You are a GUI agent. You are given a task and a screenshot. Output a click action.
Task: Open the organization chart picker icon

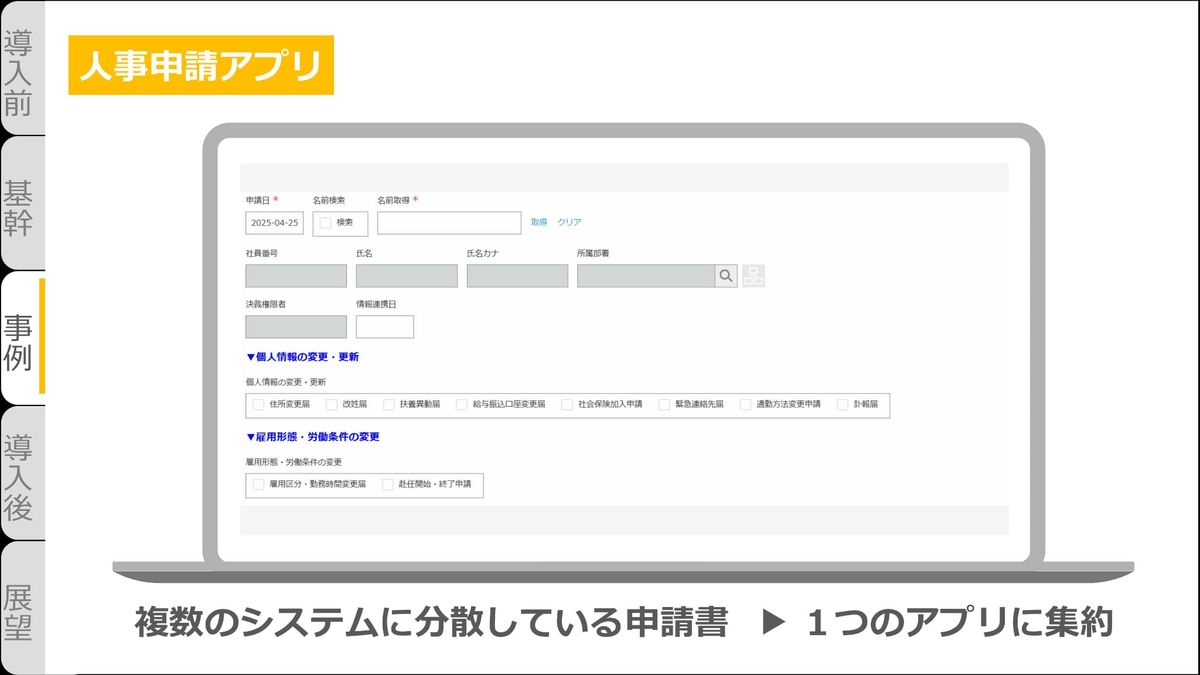coord(753,276)
